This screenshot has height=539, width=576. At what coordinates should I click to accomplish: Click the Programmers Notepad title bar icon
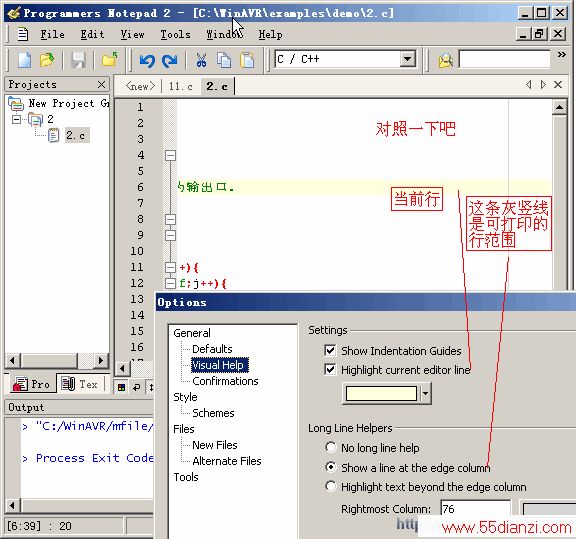(x=14, y=13)
